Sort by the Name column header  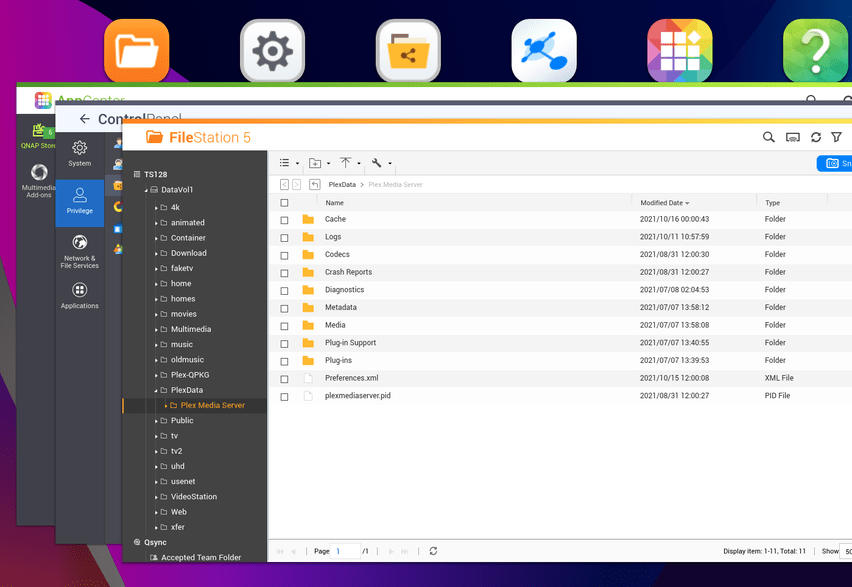[x=334, y=203]
